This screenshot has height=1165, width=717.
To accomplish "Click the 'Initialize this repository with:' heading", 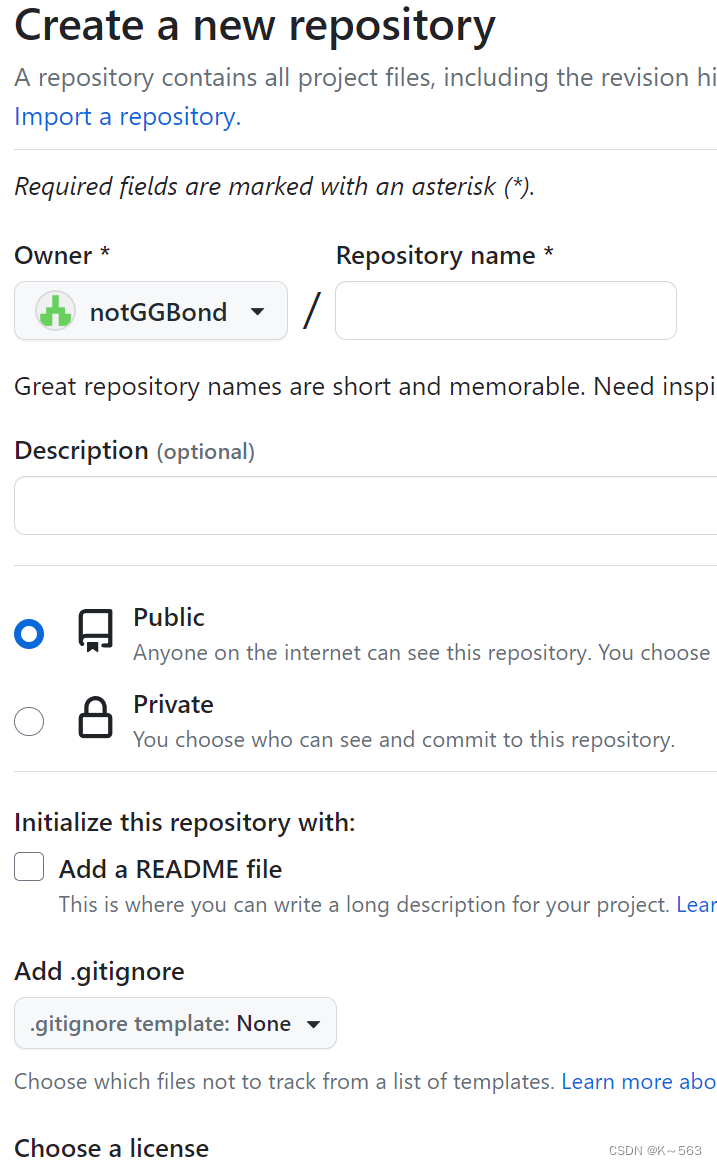I will 185,822.
